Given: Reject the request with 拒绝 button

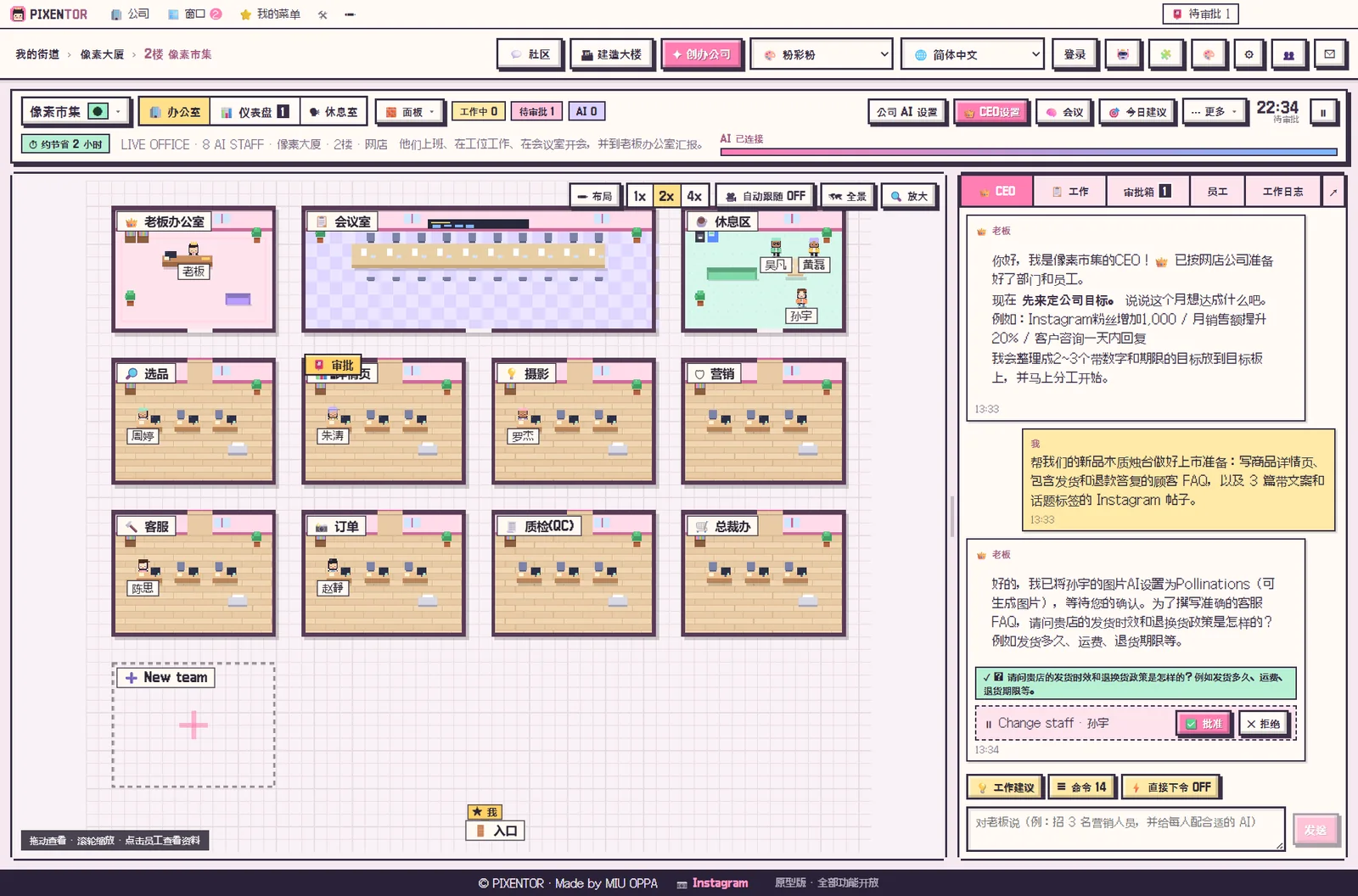Looking at the screenshot, I should 1263,724.
